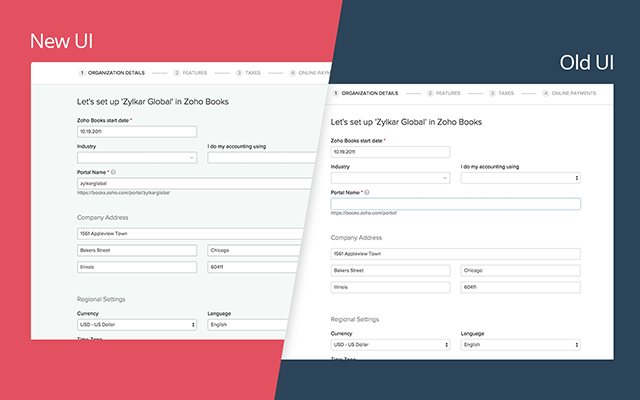This screenshot has width=640, height=400.
Task: Click the "New UI" title text
Action: (x=62, y=41)
